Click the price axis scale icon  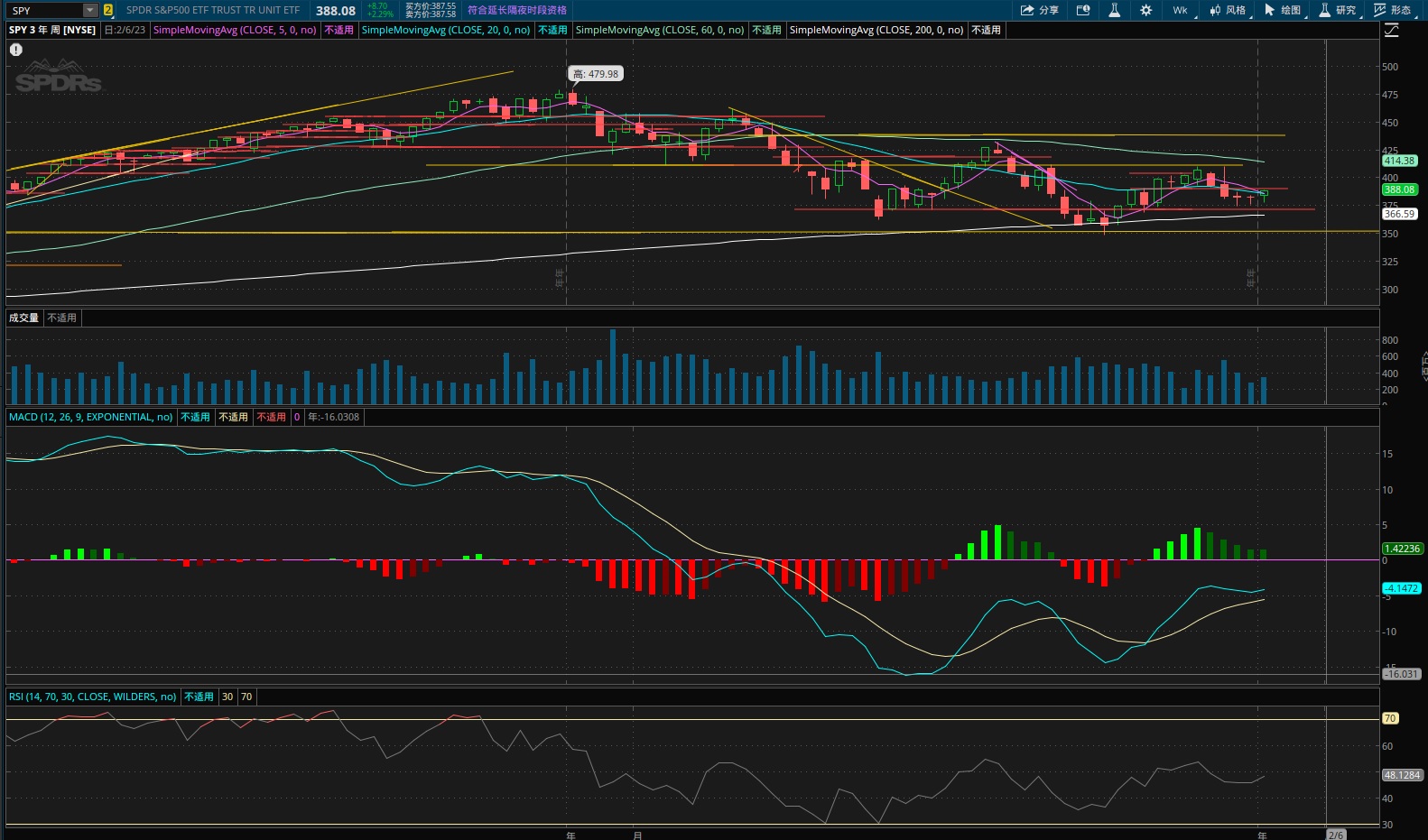click(1391, 31)
